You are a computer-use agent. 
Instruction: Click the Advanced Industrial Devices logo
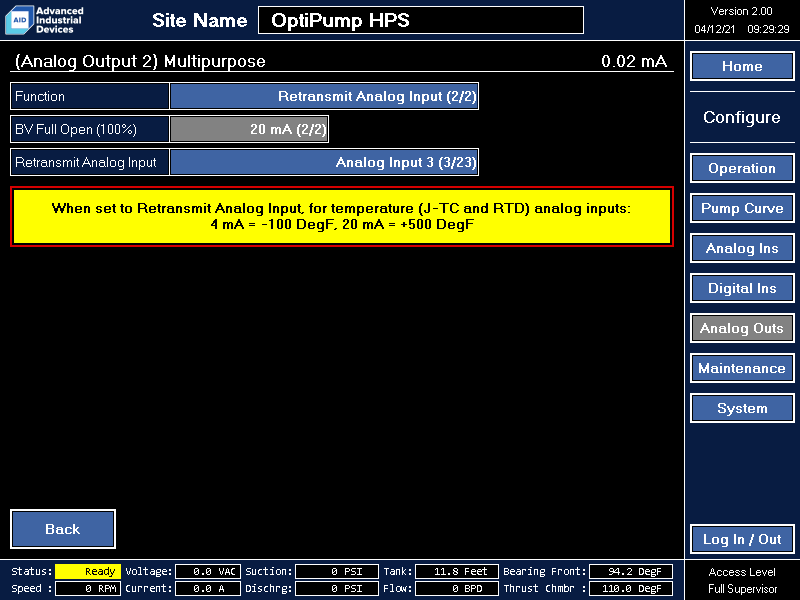(x=44, y=20)
